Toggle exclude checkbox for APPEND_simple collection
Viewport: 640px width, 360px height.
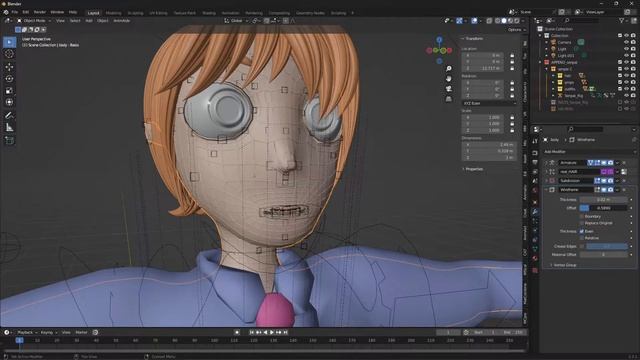pyautogui.click(x=620, y=62)
